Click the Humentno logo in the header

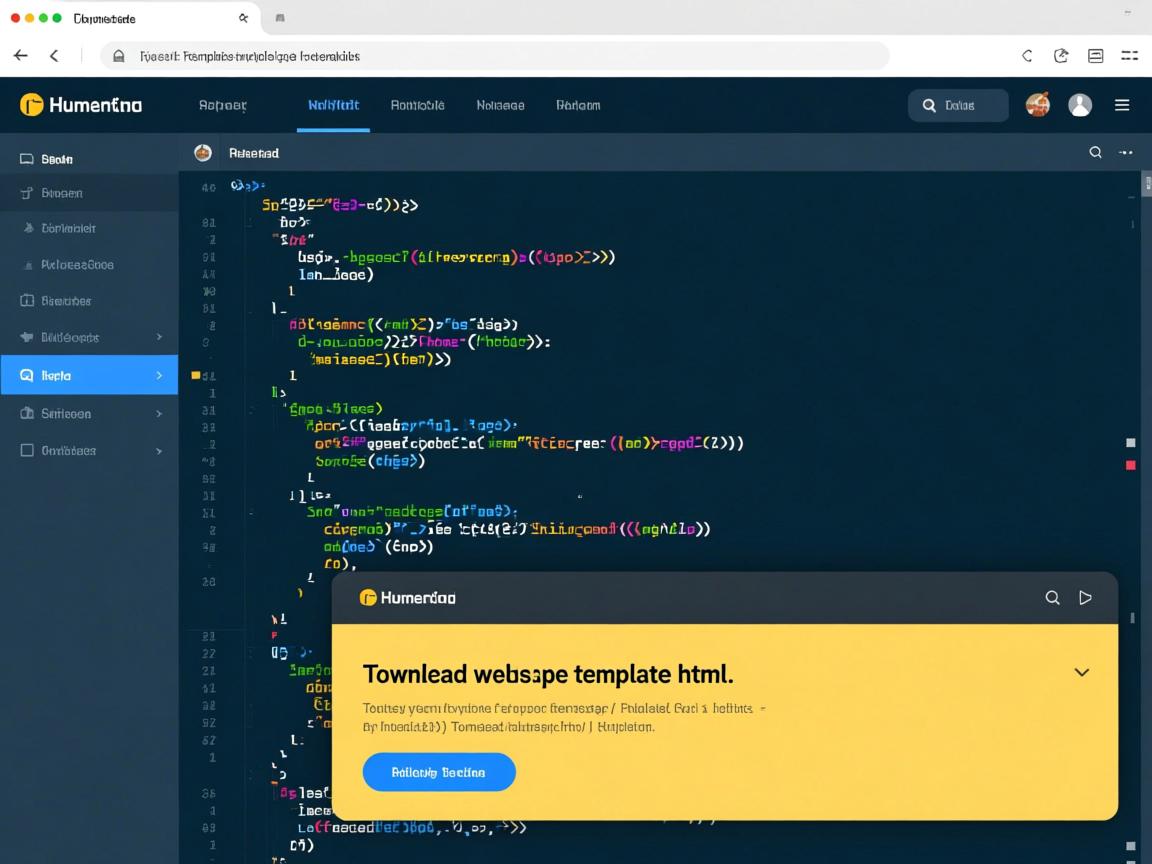click(80, 105)
